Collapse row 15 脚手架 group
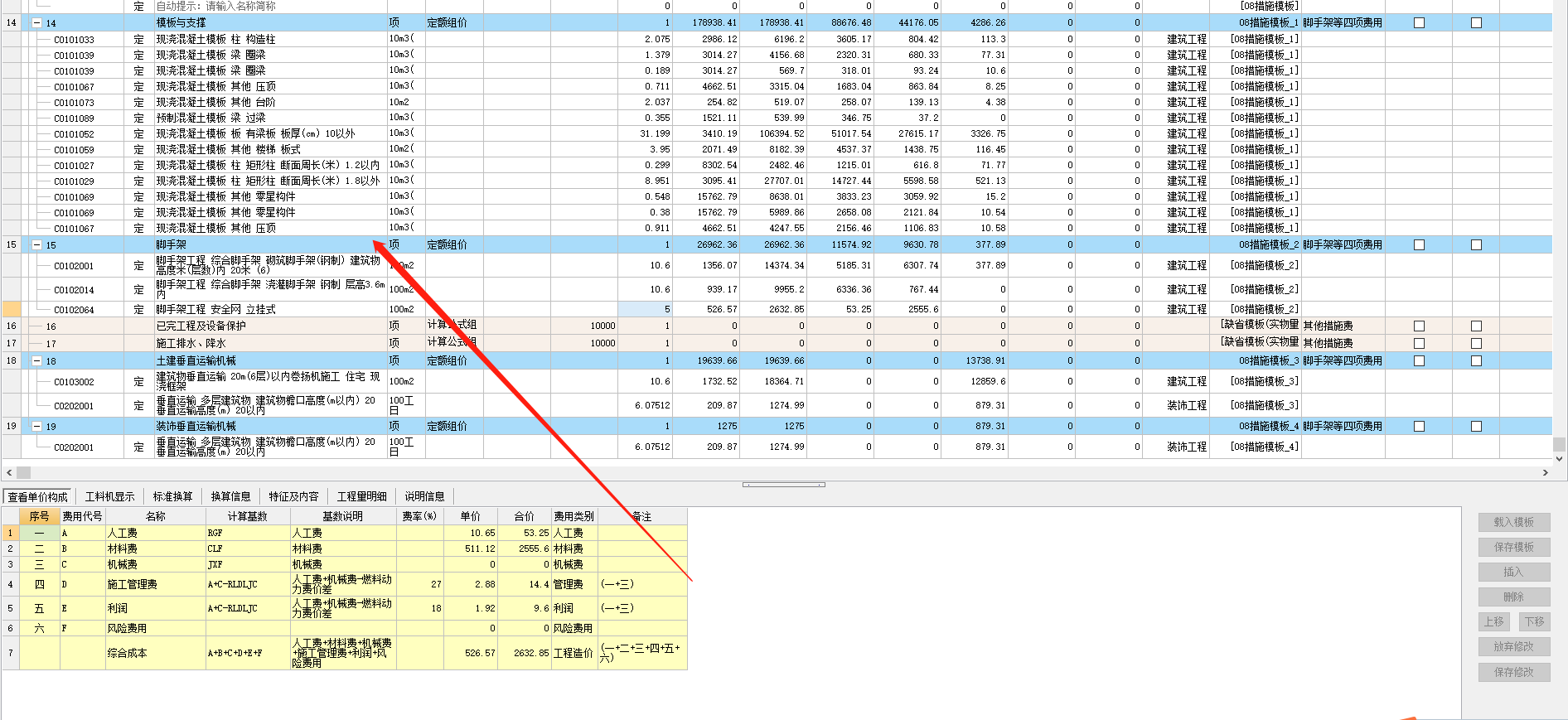 (x=36, y=245)
